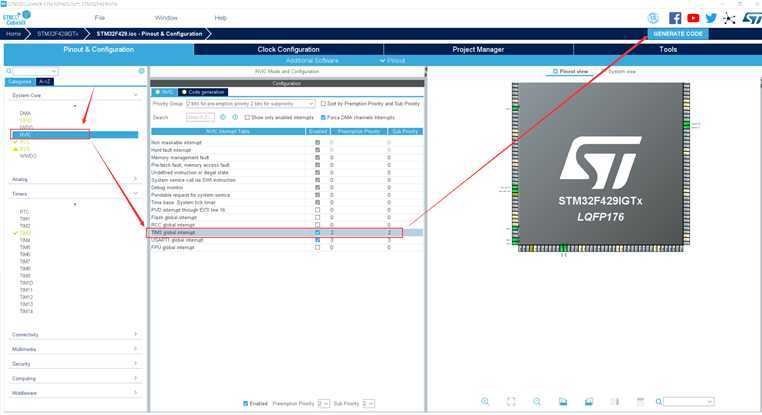Image resolution: width=762 pixels, height=415 pixels.
Task: Collapse the Timers category
Action: (136, 194)
